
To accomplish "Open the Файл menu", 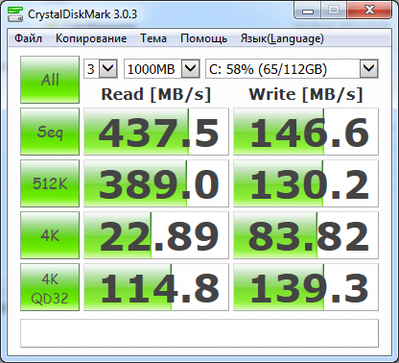I will [x=28, y=39].
